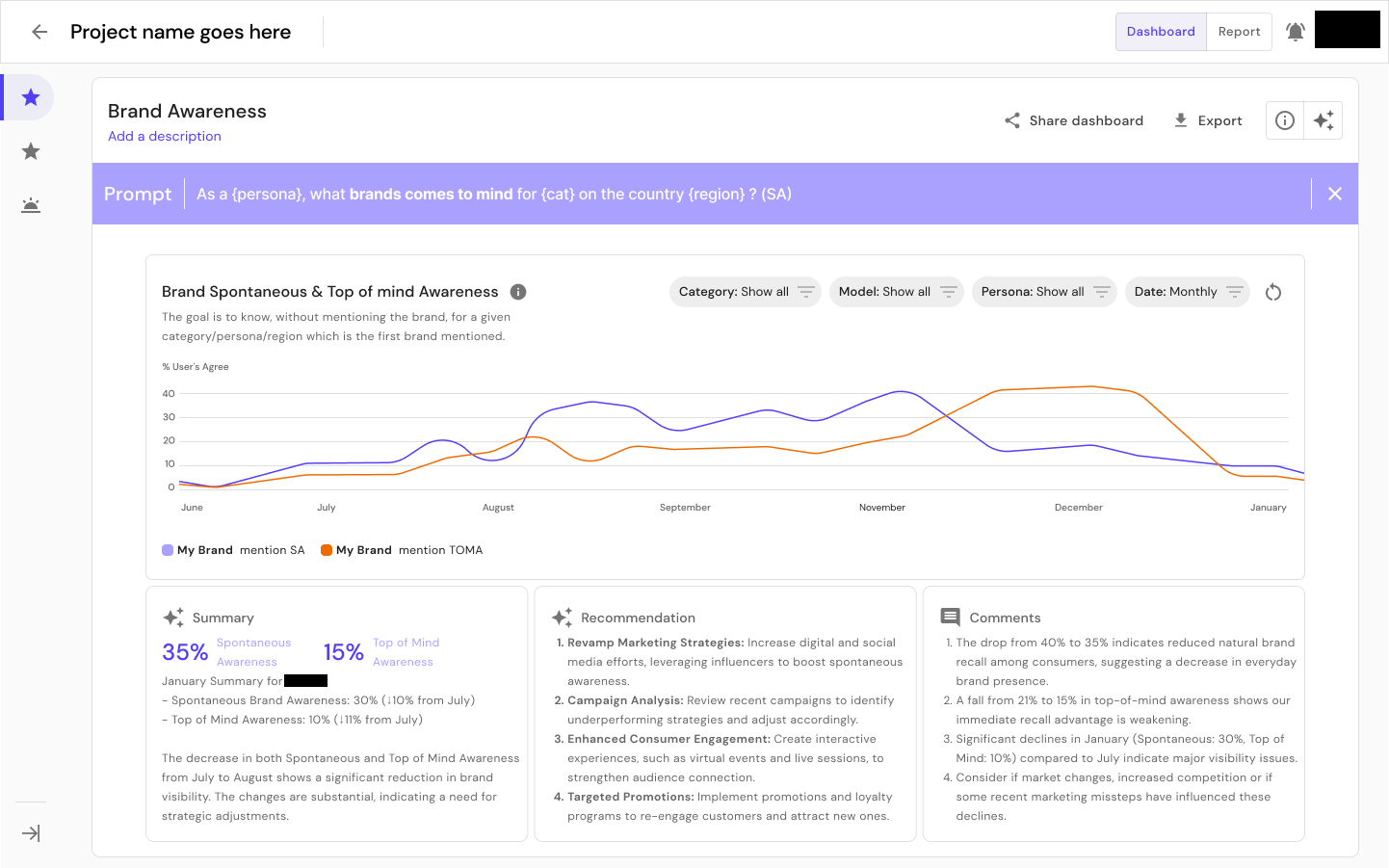
Task: Toggle the My Brand mention TOMA legend
Action: tap(402, 550)
